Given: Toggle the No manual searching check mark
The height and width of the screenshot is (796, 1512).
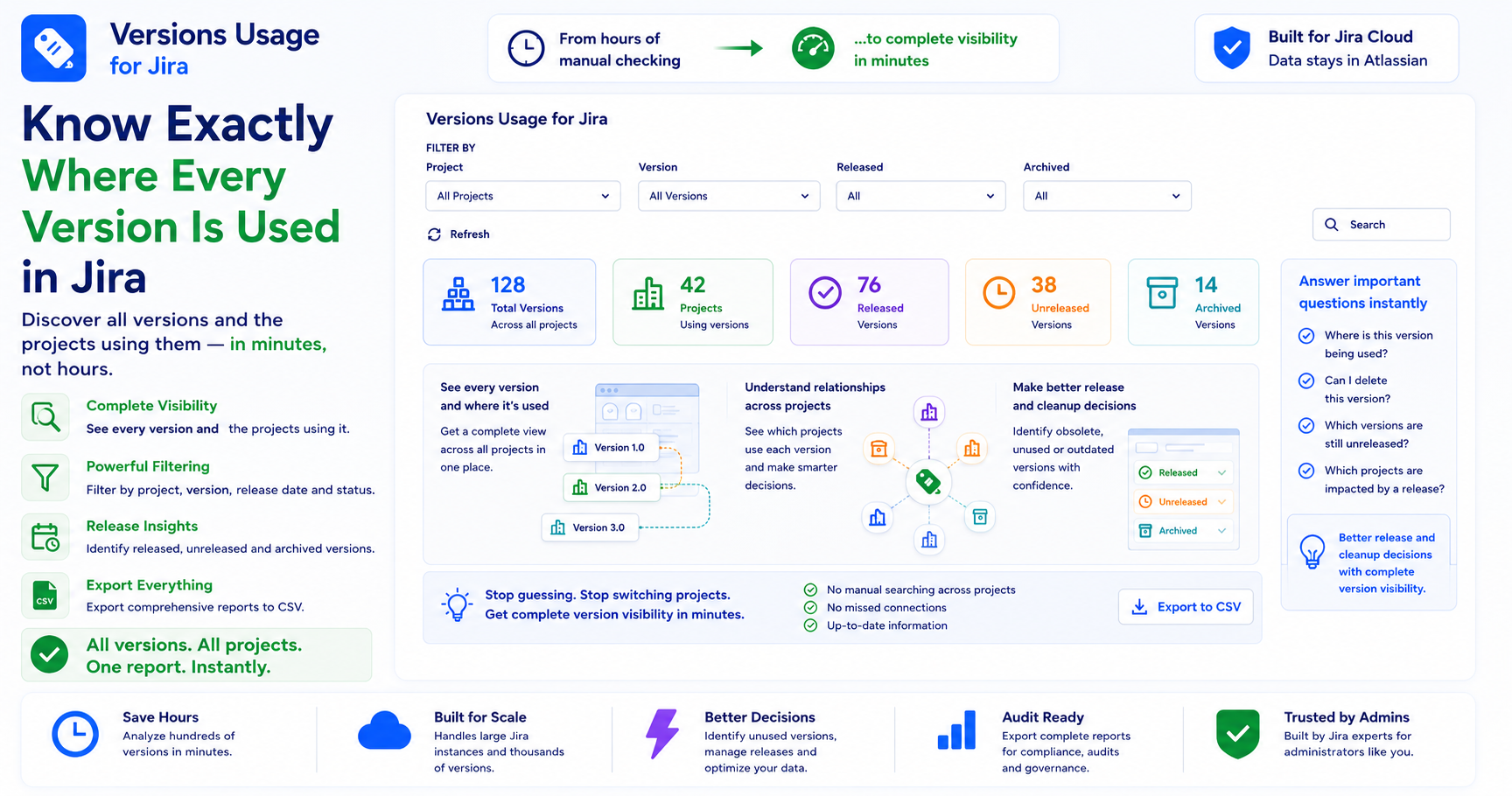Looking at the screenshot, I should (x=810, y=590).
